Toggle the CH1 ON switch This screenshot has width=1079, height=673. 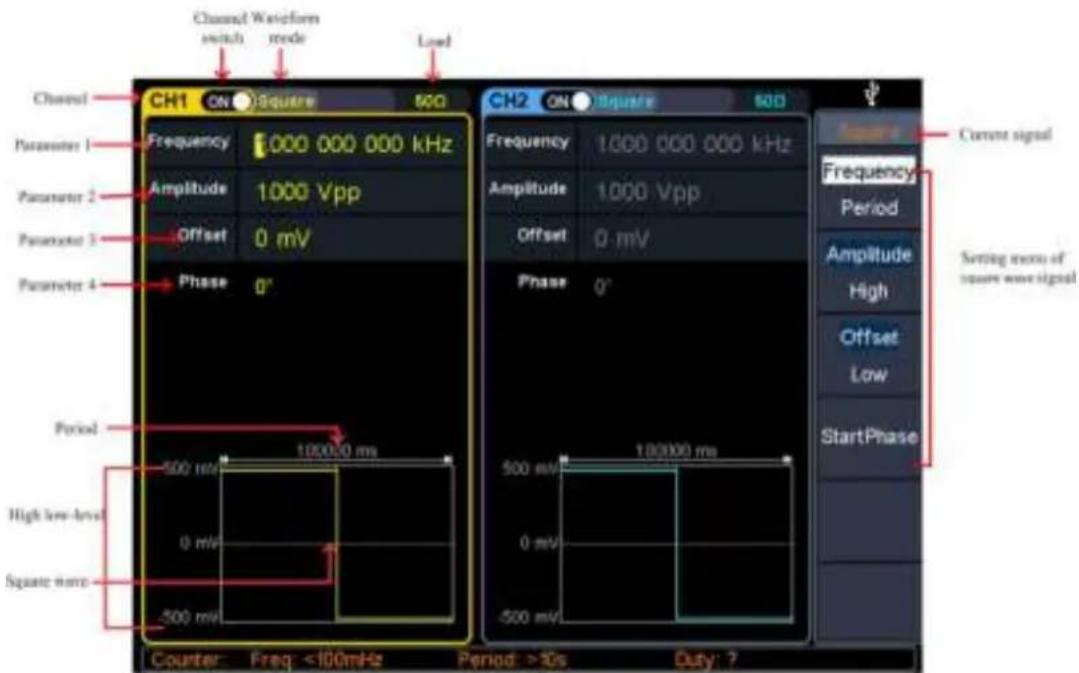pos(228,102)
